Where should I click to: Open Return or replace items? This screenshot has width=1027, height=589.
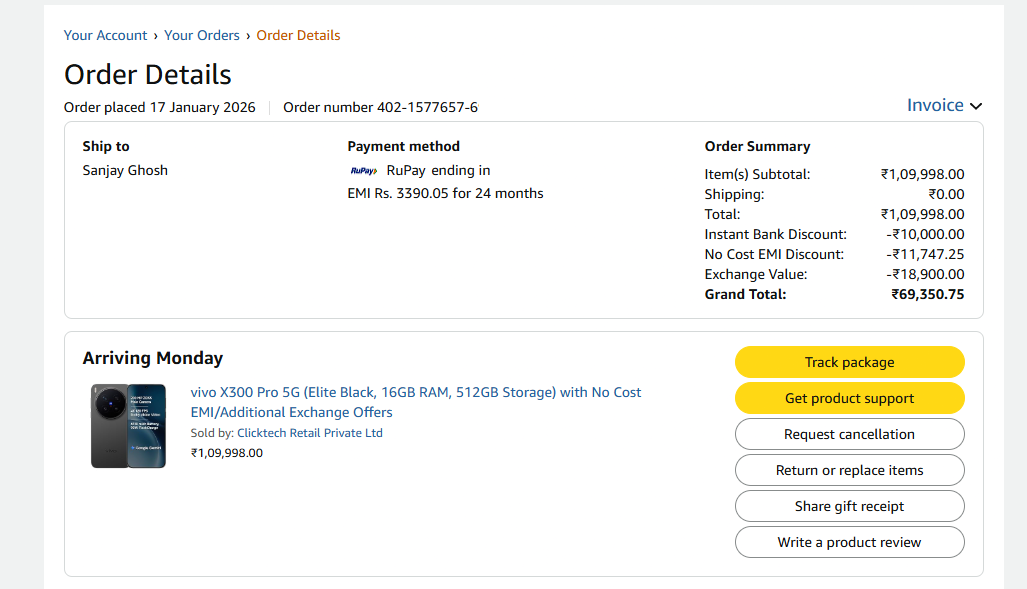(x=849, y=470)
